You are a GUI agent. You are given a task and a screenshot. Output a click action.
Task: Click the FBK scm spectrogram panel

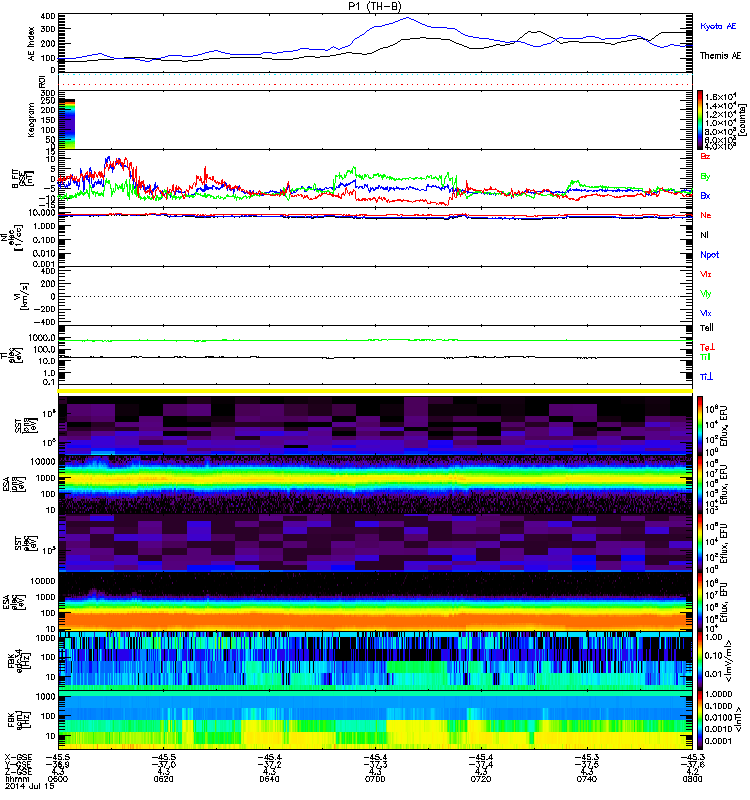(376, 720)
